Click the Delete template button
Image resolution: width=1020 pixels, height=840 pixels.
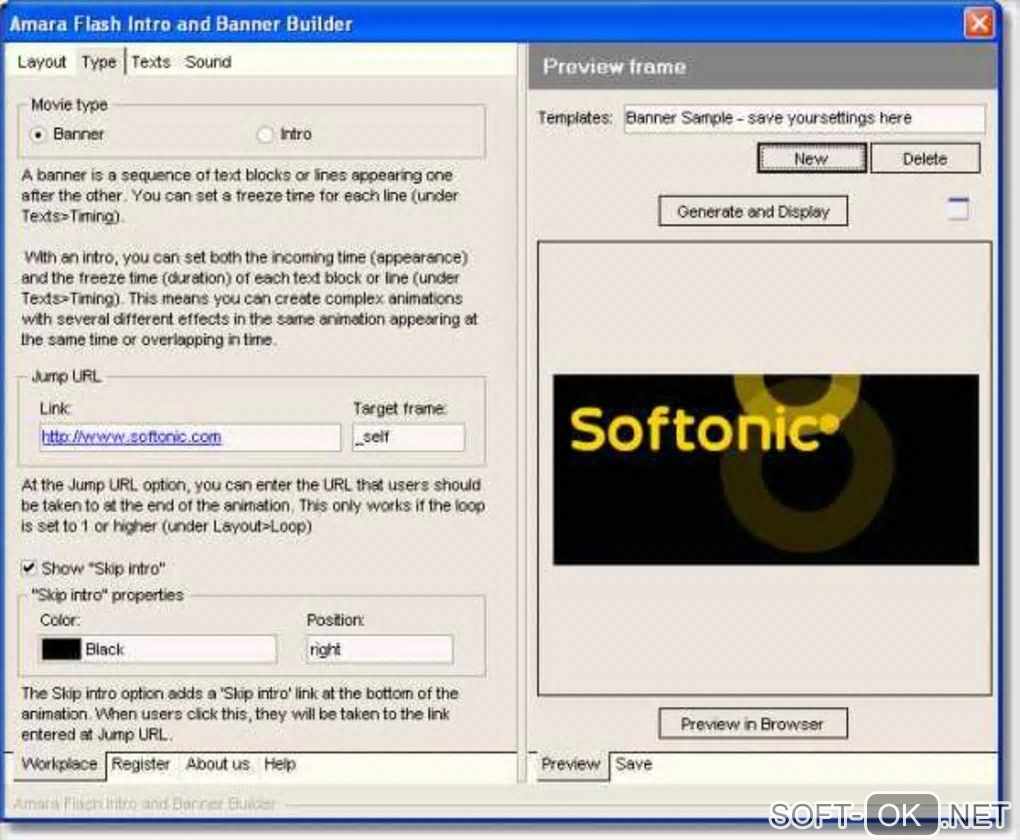(925, 159)
